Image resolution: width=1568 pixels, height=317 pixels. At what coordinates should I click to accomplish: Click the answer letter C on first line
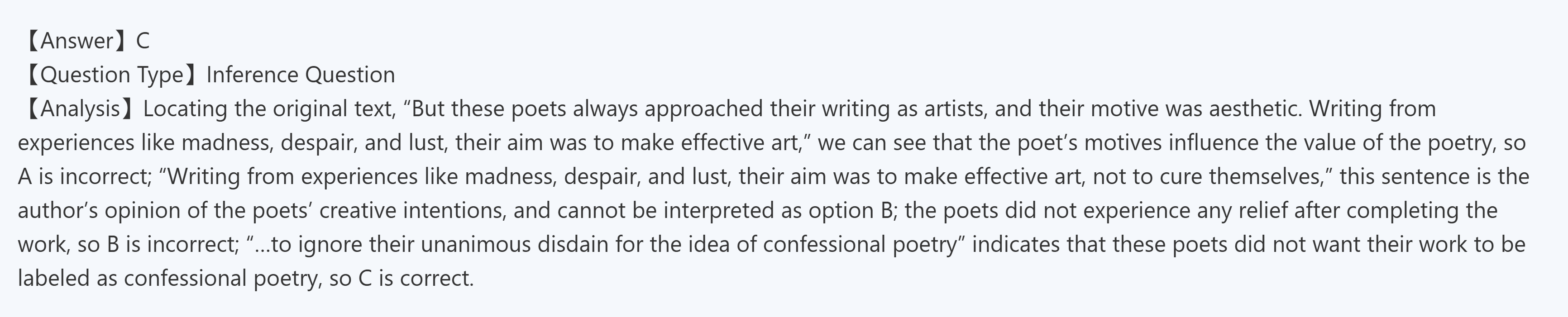(143, 41)
